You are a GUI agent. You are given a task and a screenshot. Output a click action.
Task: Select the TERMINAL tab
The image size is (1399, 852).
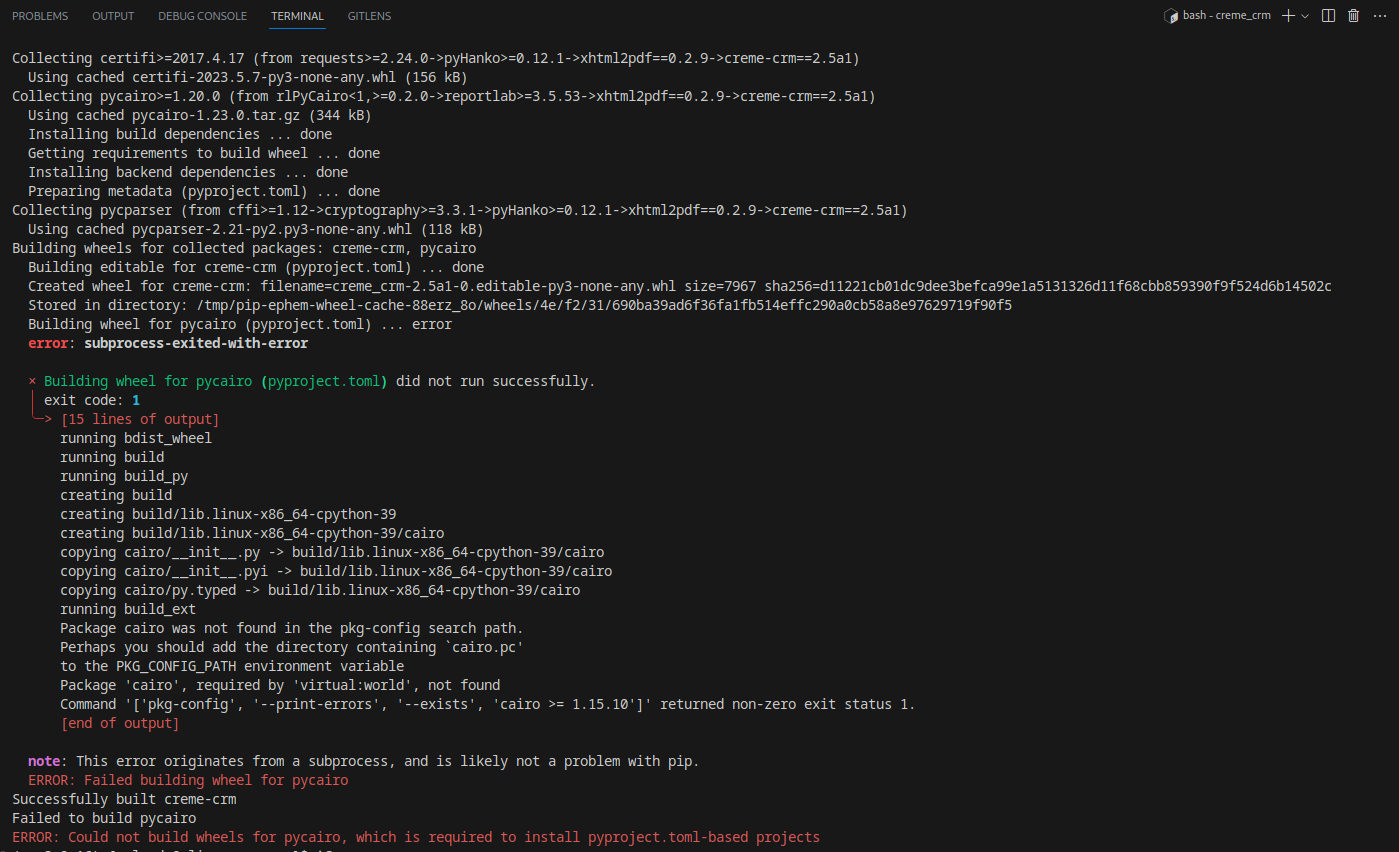[x=297, y=16]
